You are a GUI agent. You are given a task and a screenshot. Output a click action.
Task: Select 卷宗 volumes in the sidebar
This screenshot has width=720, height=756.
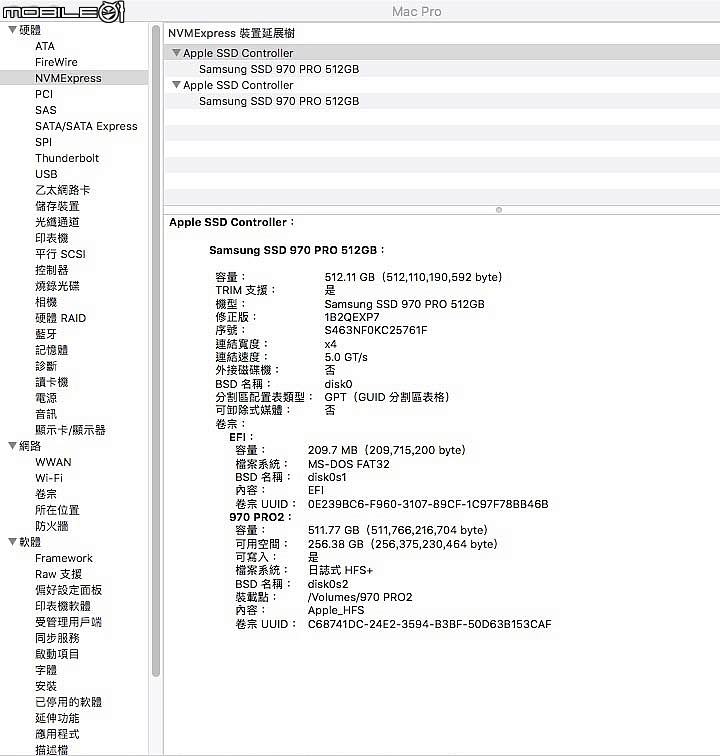[46, 494]
